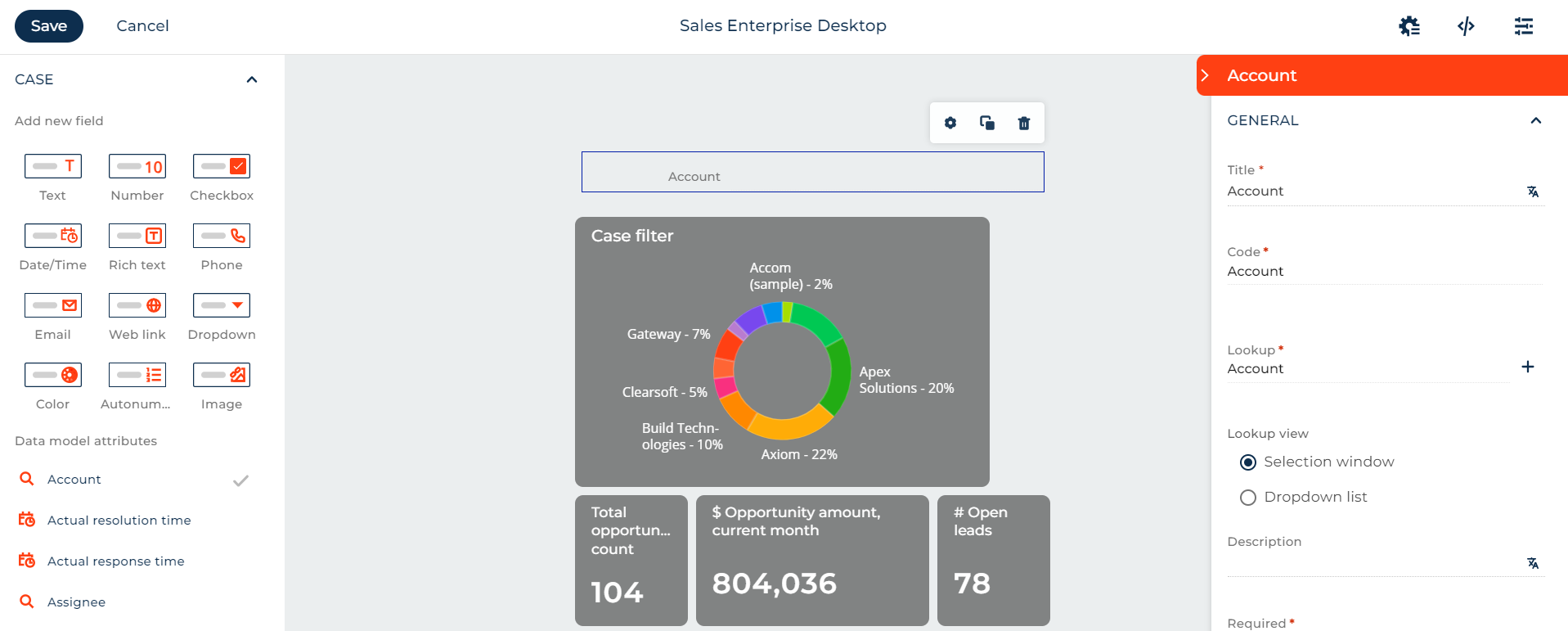1568x631 pixels.
Task: Click the Save button
Action: tap(49, 26)
